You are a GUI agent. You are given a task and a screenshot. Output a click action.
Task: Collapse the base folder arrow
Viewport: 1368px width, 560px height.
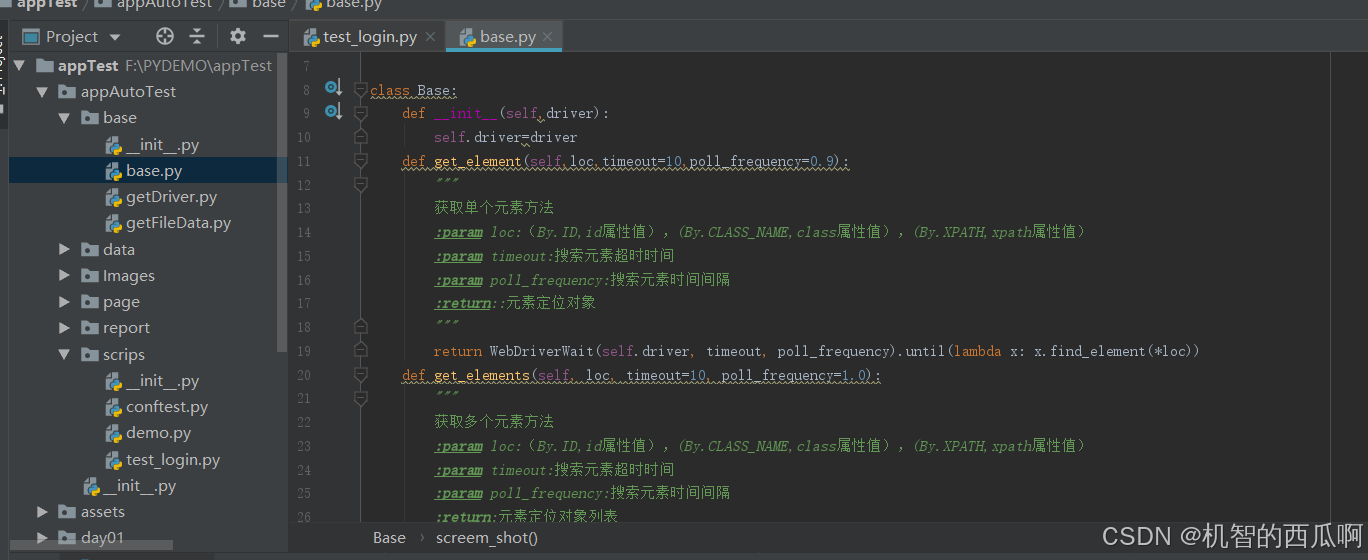[x=65, y=118]
